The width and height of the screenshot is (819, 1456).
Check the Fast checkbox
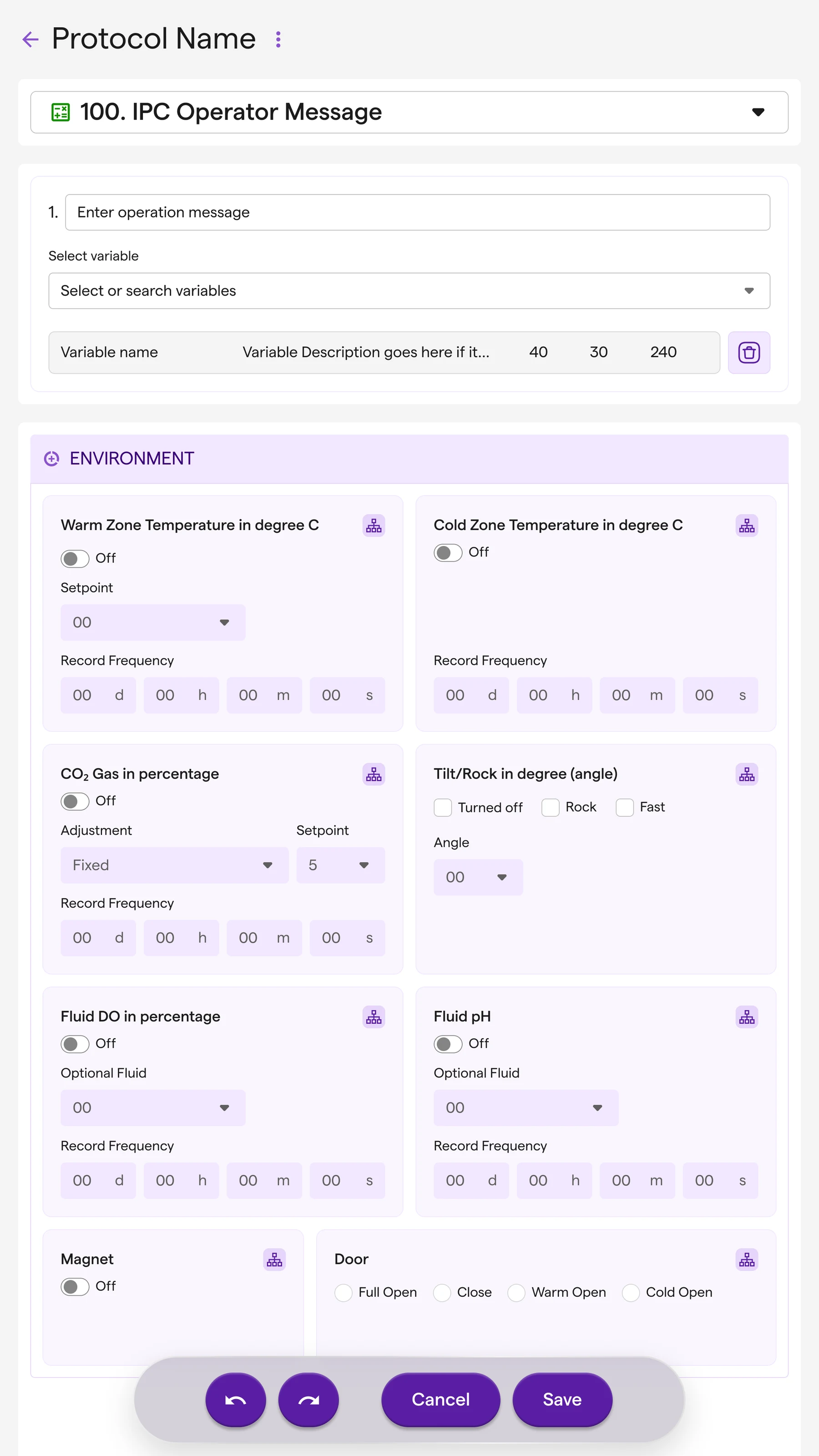(624, 807)
